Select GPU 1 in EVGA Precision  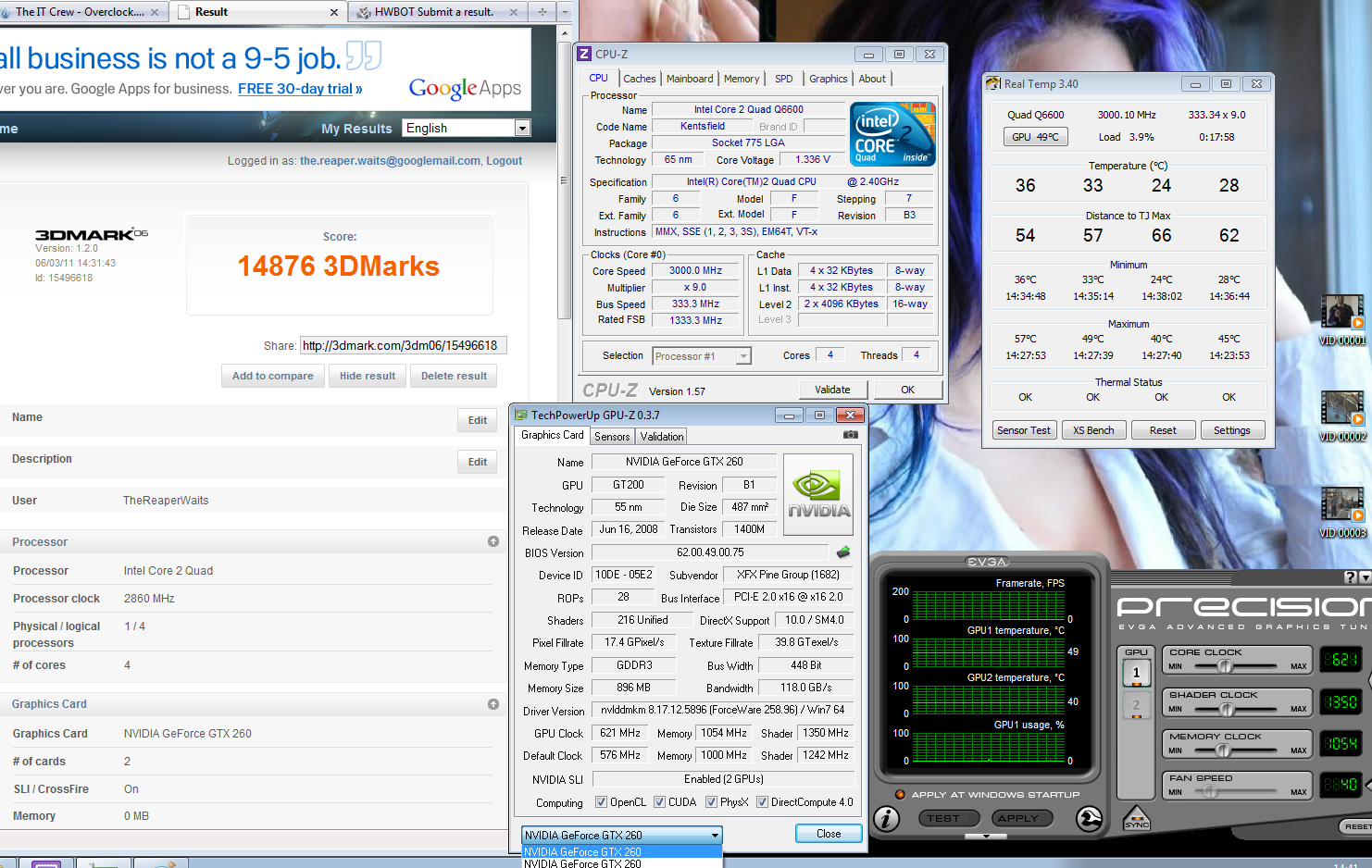[1136, 673]
